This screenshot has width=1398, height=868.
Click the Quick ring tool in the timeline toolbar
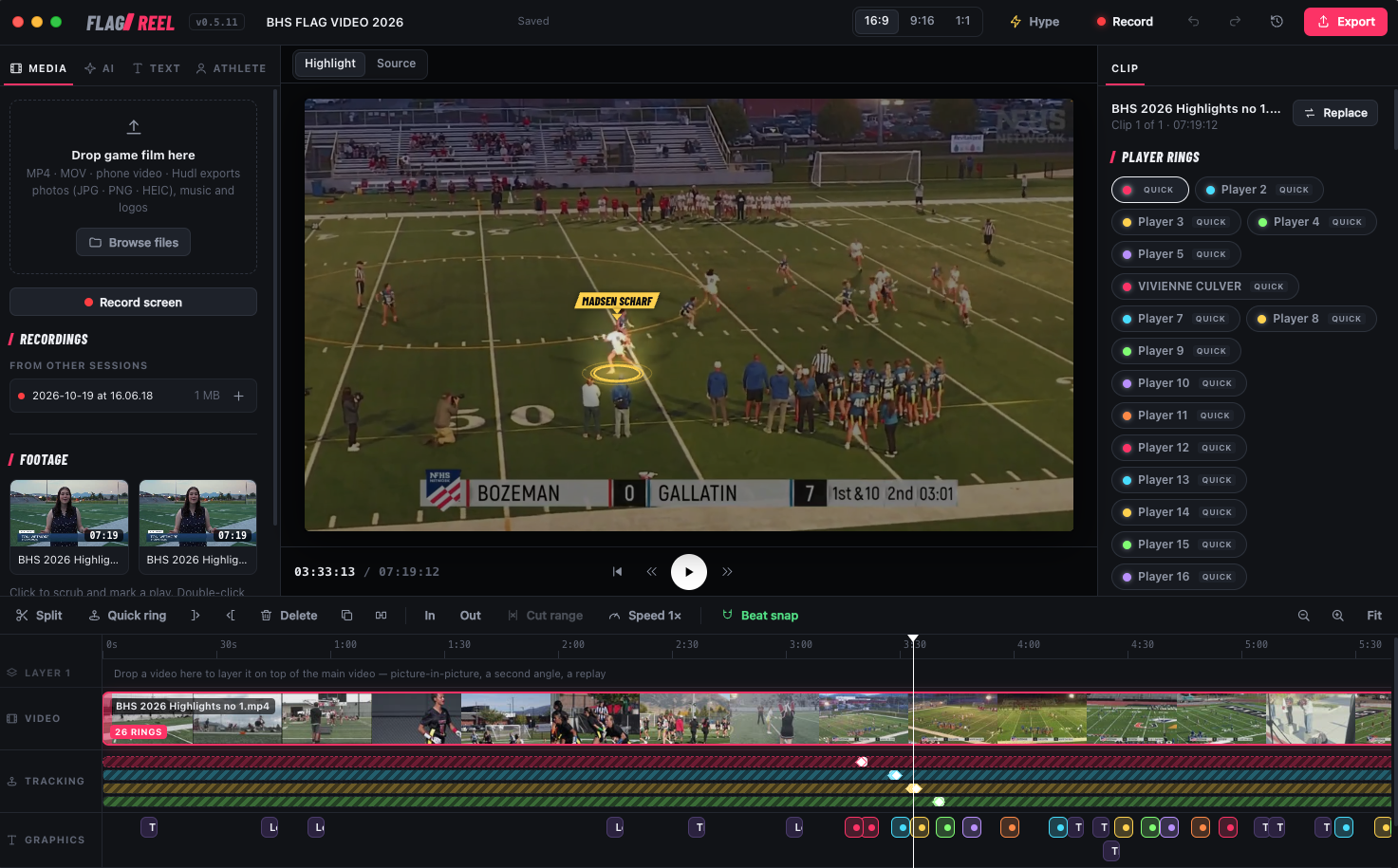127,616
